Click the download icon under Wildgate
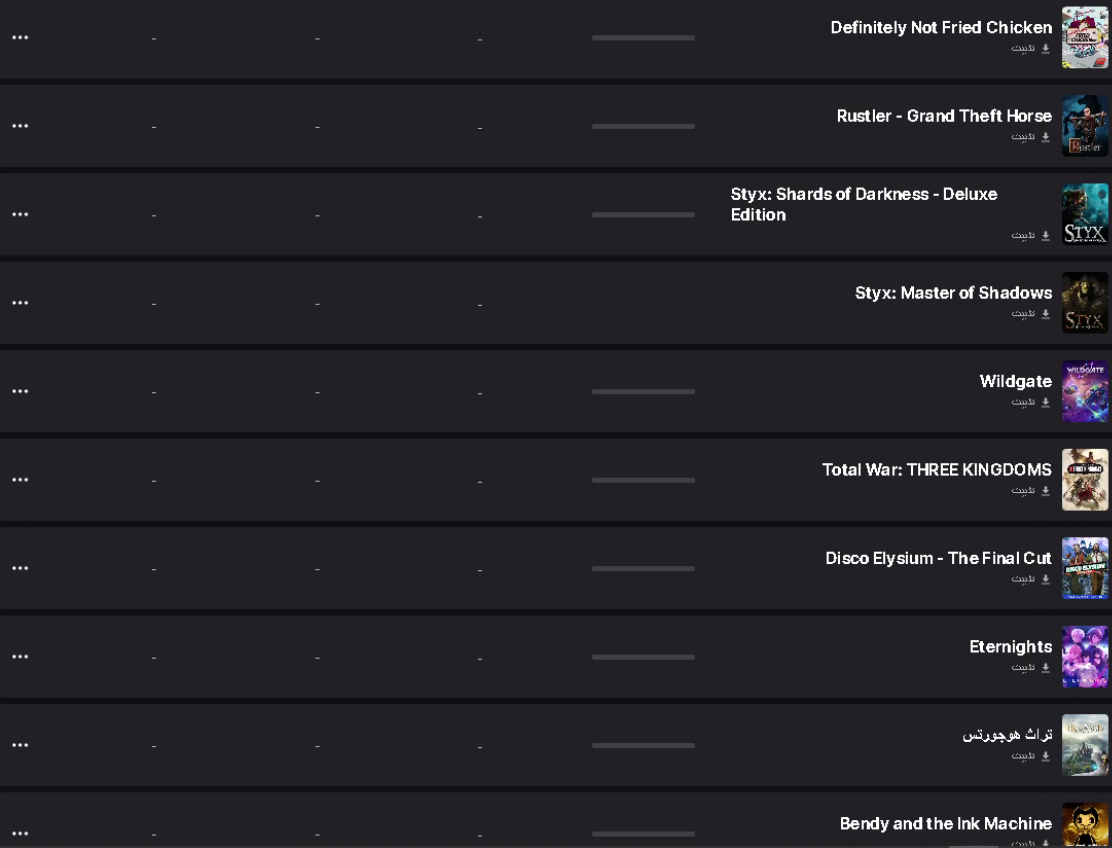The height and width of the screenshot is (848, 1112). pyautogui.click(x=1045, y=402)
